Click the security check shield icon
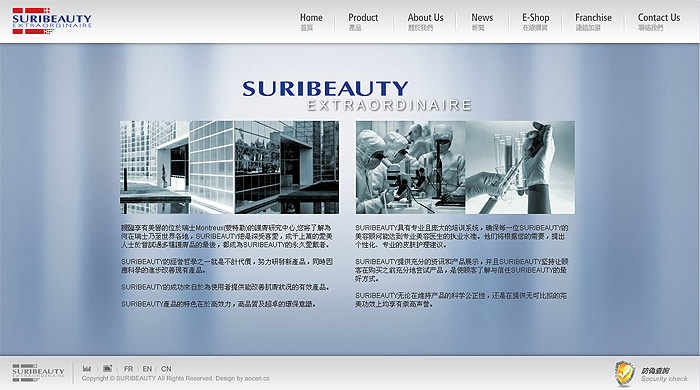 coord(625,373)
